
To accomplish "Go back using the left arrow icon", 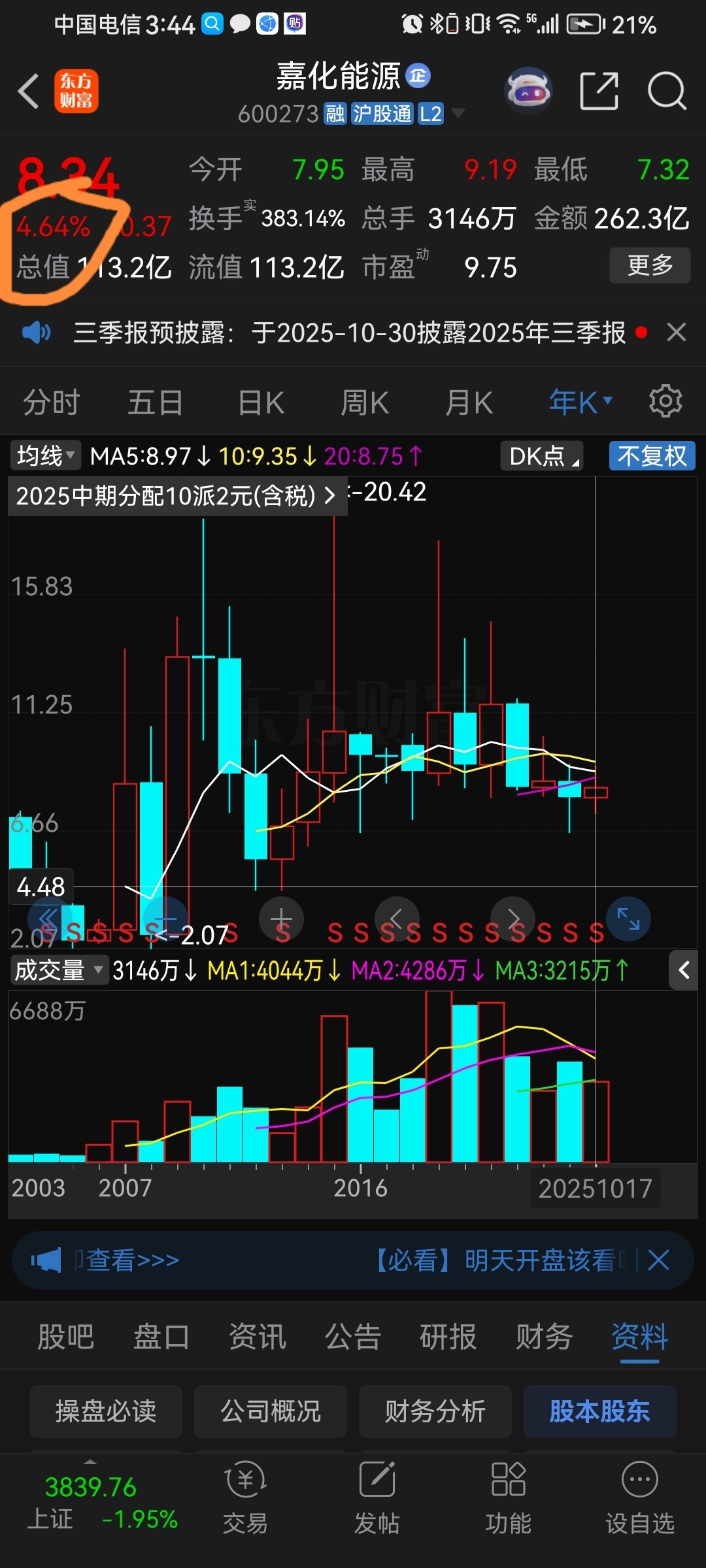I will 29,91.
